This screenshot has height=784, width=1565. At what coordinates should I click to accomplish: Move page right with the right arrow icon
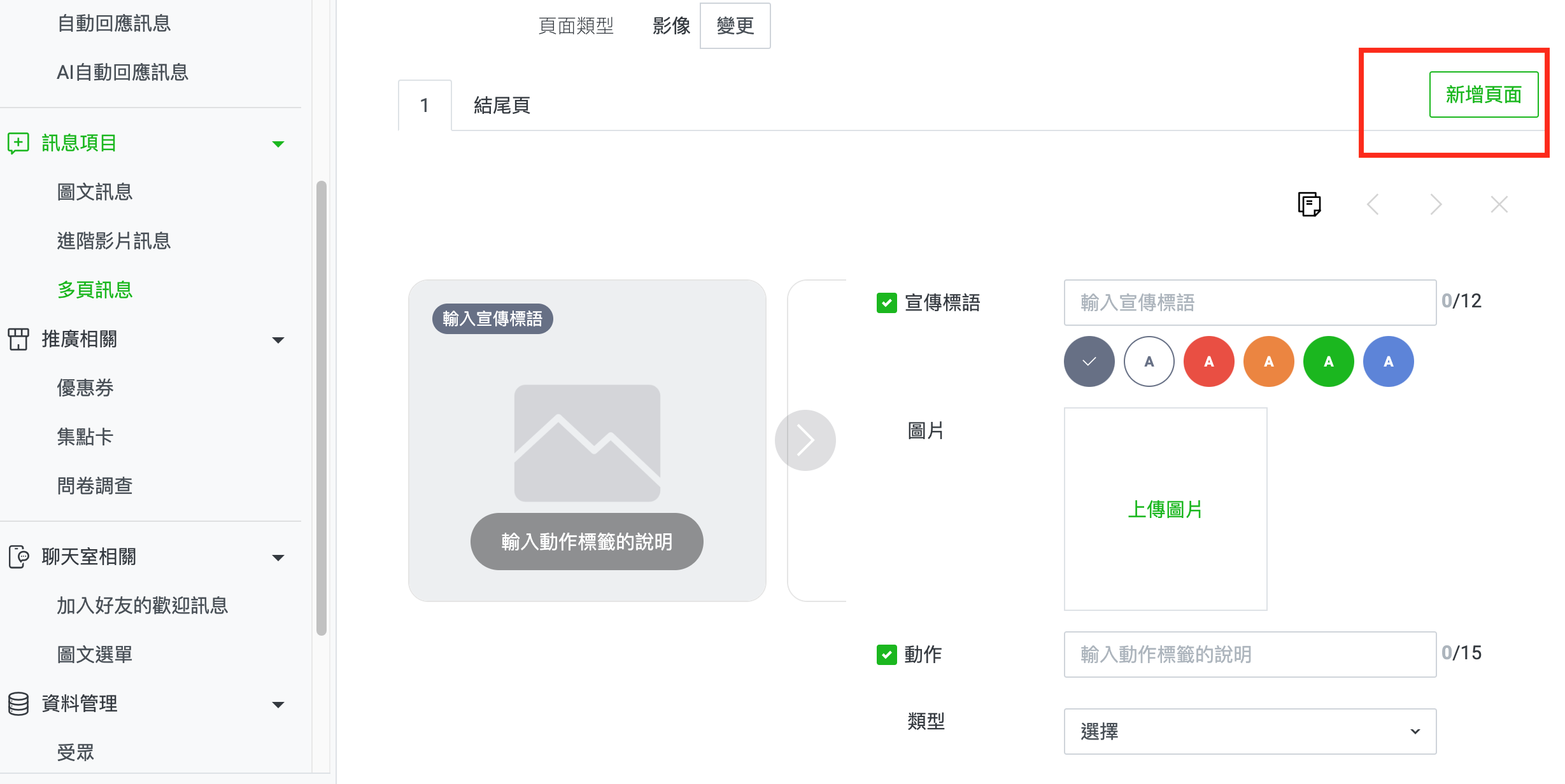(1436, 204)
